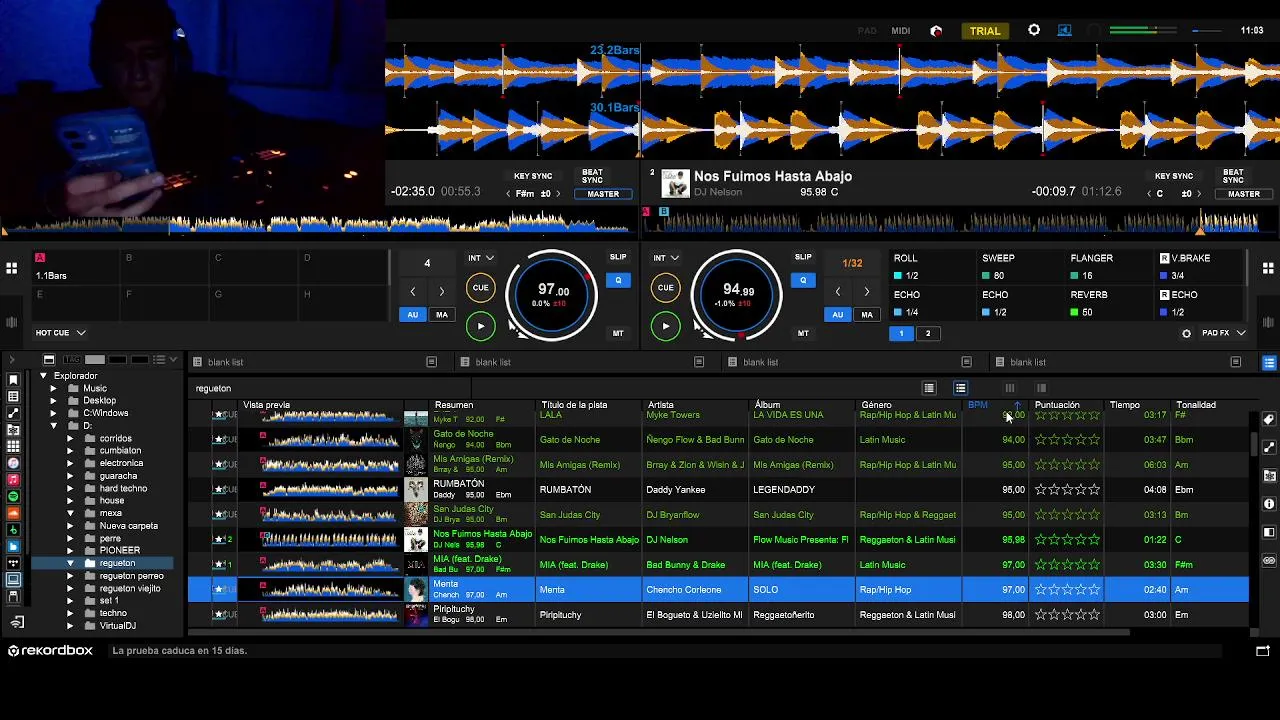Screen dimensions: 1280x720
Task: Open deck 2 INT mode dropdown
Action: (x=666, y=258)
